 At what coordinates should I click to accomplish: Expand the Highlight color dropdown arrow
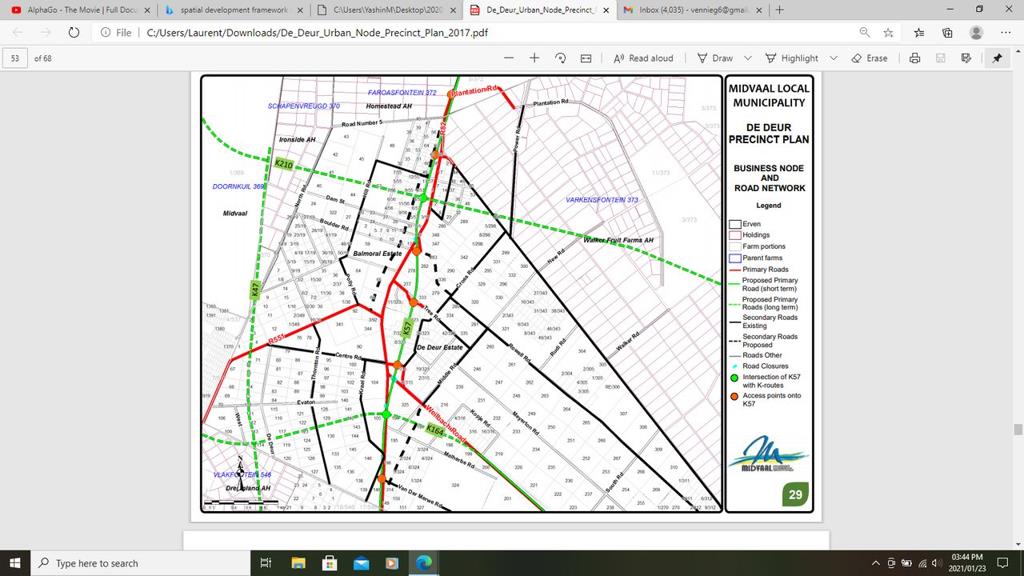[x=833, y=58]
